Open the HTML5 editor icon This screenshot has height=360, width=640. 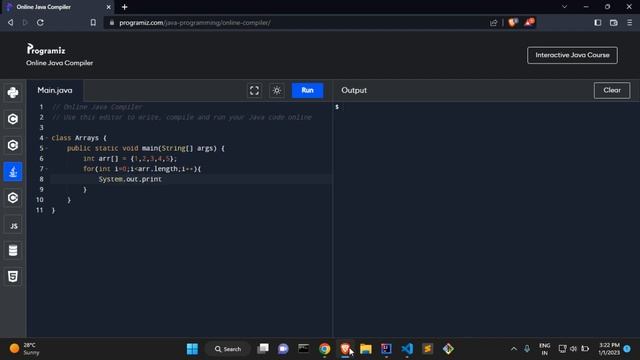coord(13,277)
